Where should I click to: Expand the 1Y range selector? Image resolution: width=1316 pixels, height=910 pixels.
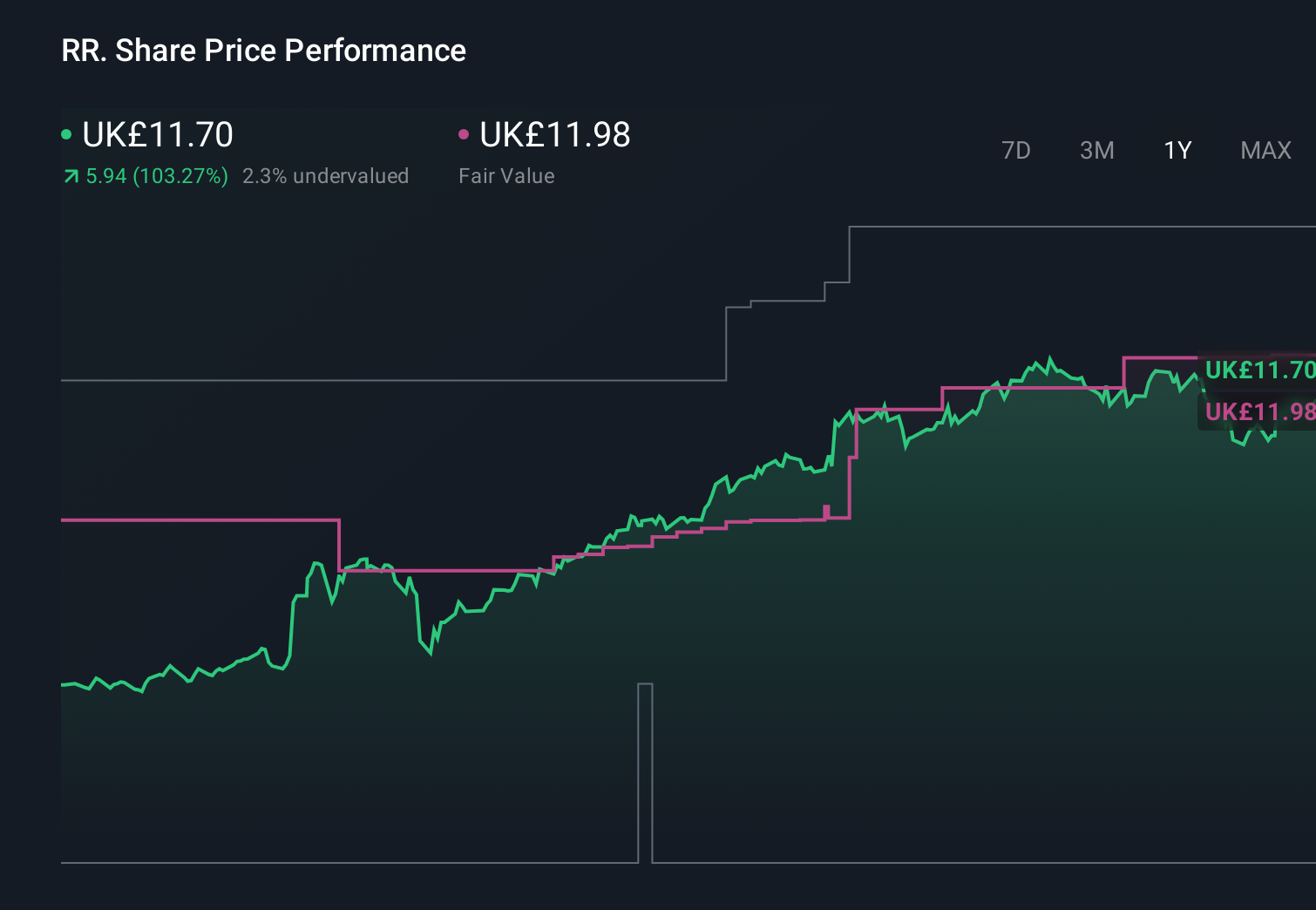(x=1177, y=150)
